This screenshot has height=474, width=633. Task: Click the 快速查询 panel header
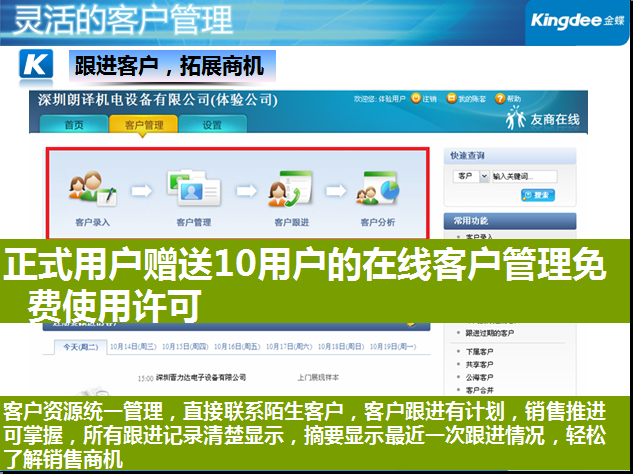510,155
